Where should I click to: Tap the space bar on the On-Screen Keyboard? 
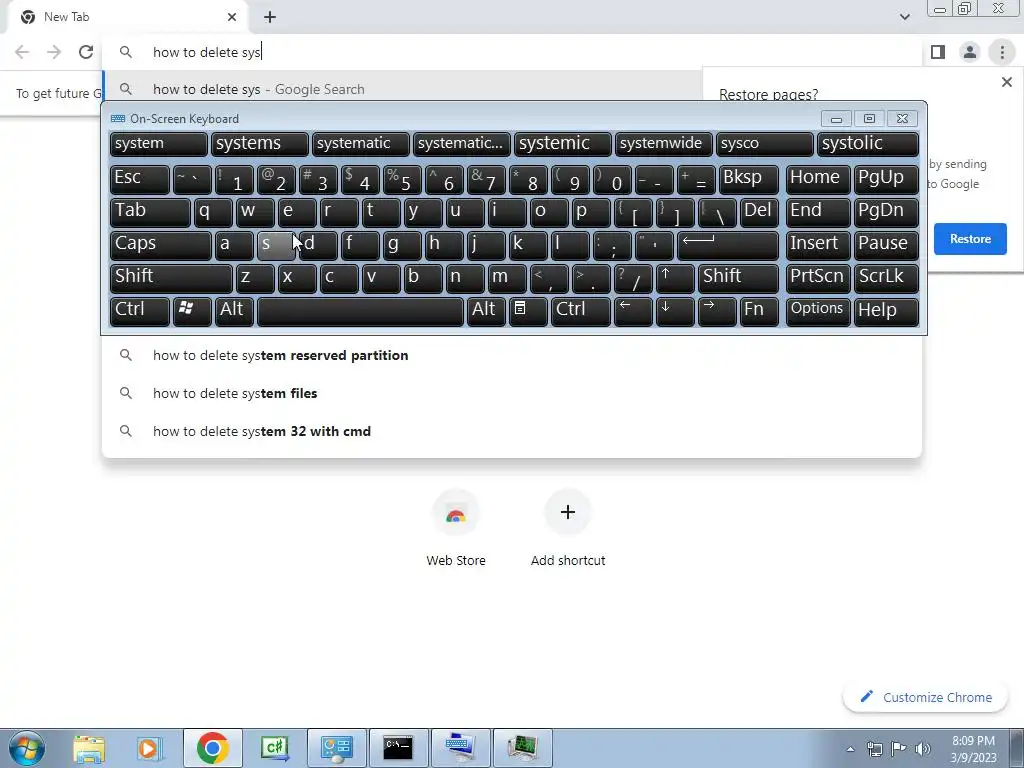point(360,311)
